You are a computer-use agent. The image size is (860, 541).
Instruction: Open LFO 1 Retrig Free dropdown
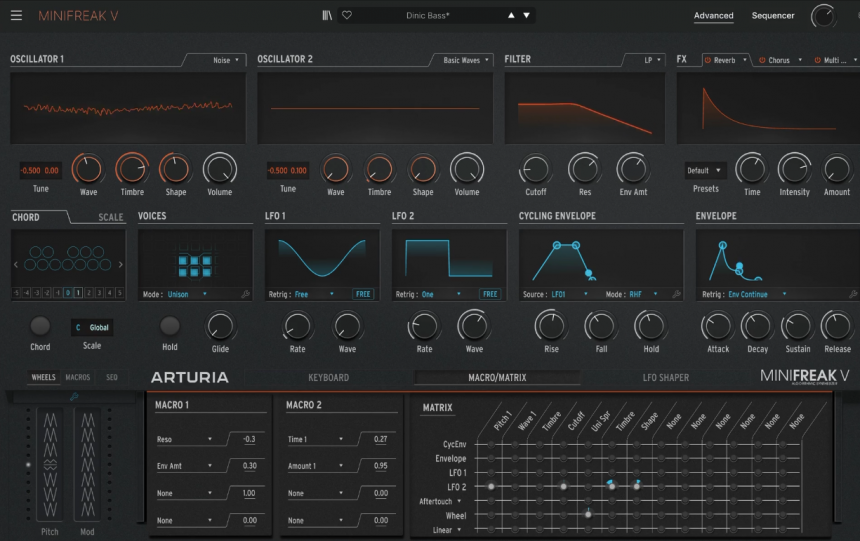314,294
